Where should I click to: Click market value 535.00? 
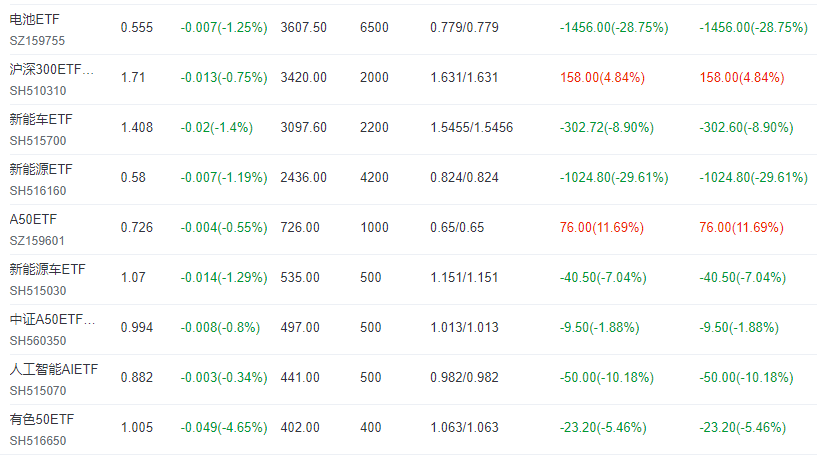[300, 278]
